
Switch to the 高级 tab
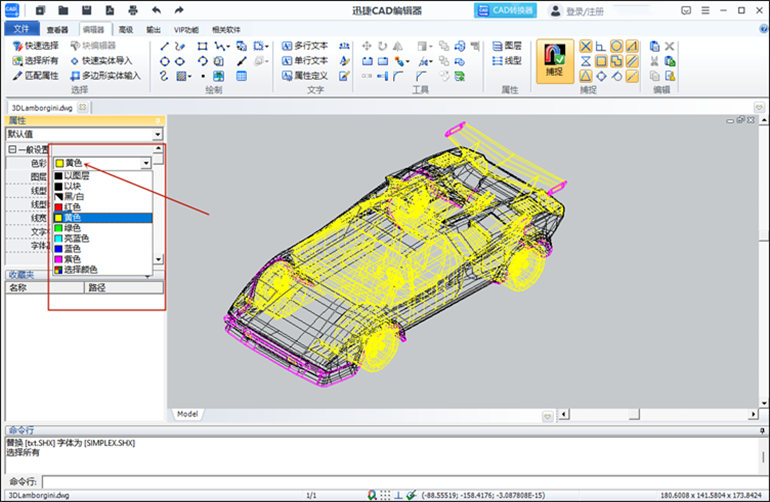pyautogui.click(x=126, y=30)
